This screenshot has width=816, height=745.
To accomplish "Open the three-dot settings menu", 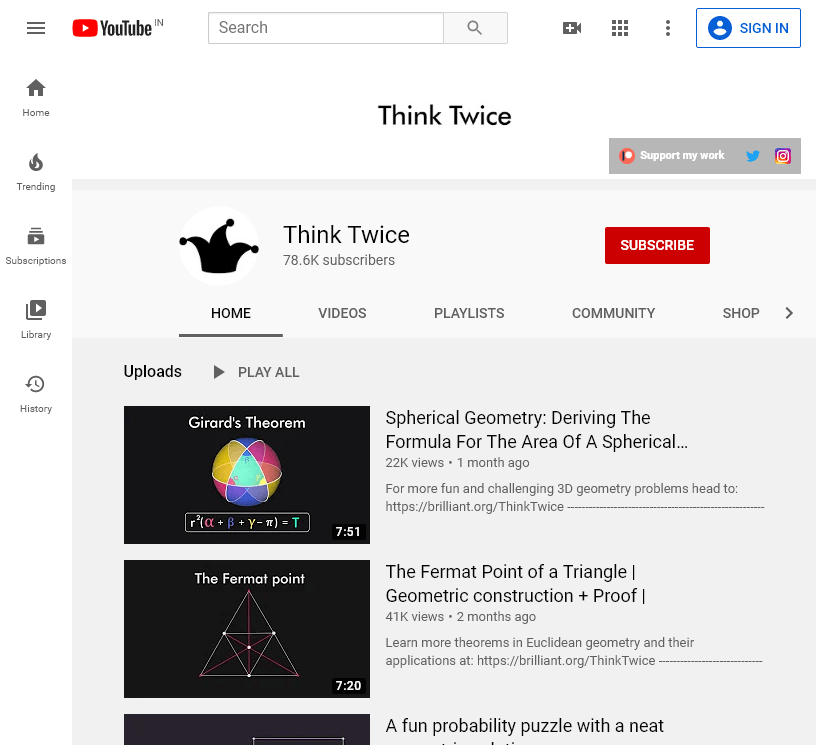I will [x=668, y=28].
